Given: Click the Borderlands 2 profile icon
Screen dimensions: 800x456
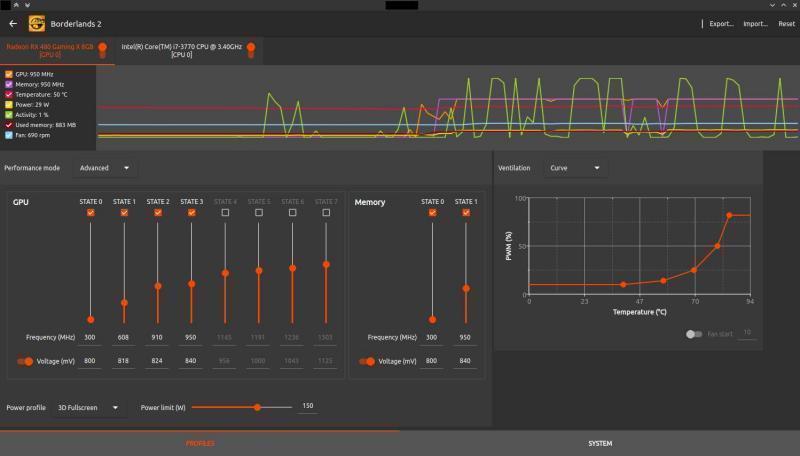Looking at the screenshot, I should pyautogui.click(x=36, y=23).
